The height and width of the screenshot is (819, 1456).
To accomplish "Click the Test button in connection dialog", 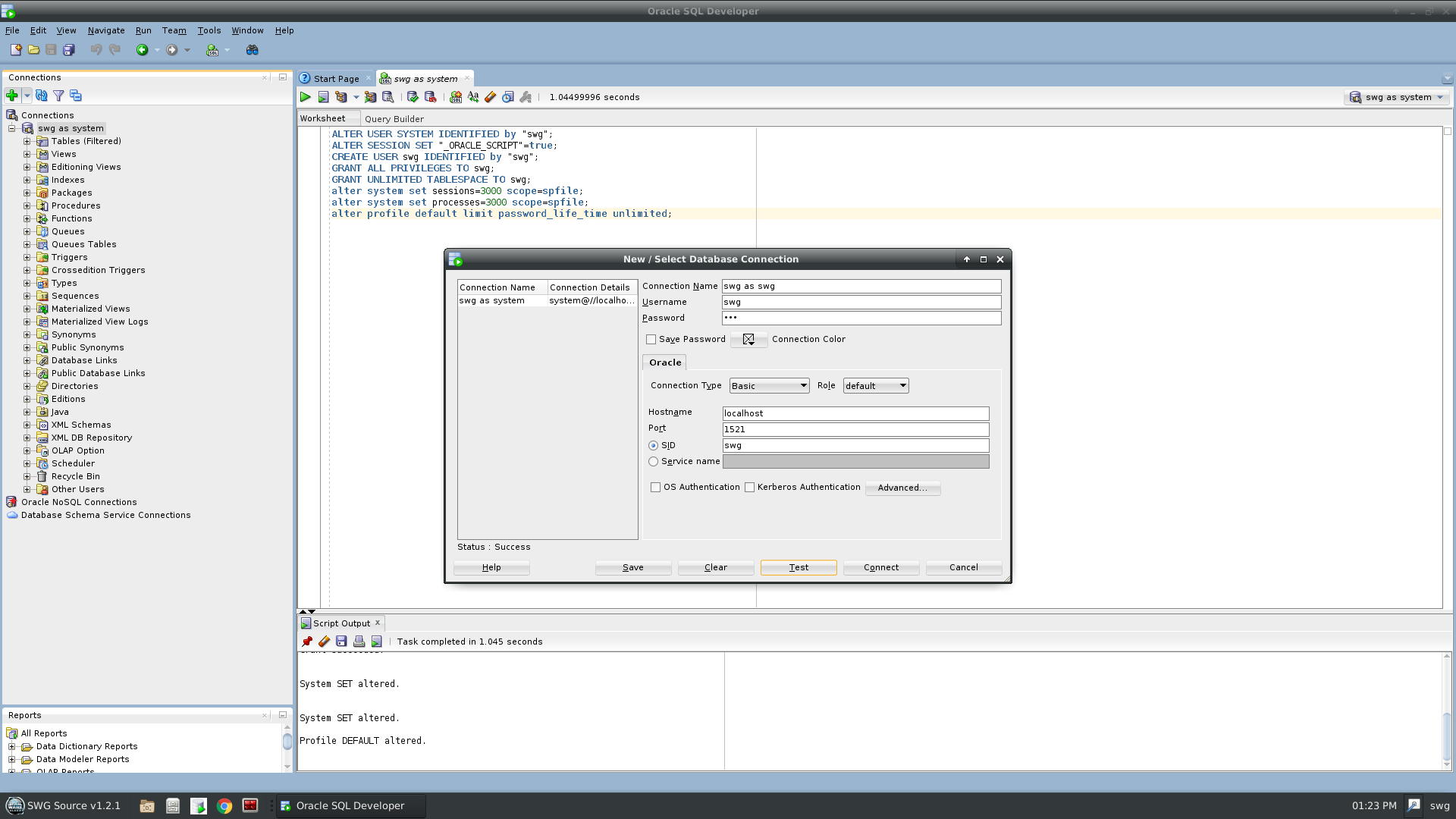I will tap(799, 567).
